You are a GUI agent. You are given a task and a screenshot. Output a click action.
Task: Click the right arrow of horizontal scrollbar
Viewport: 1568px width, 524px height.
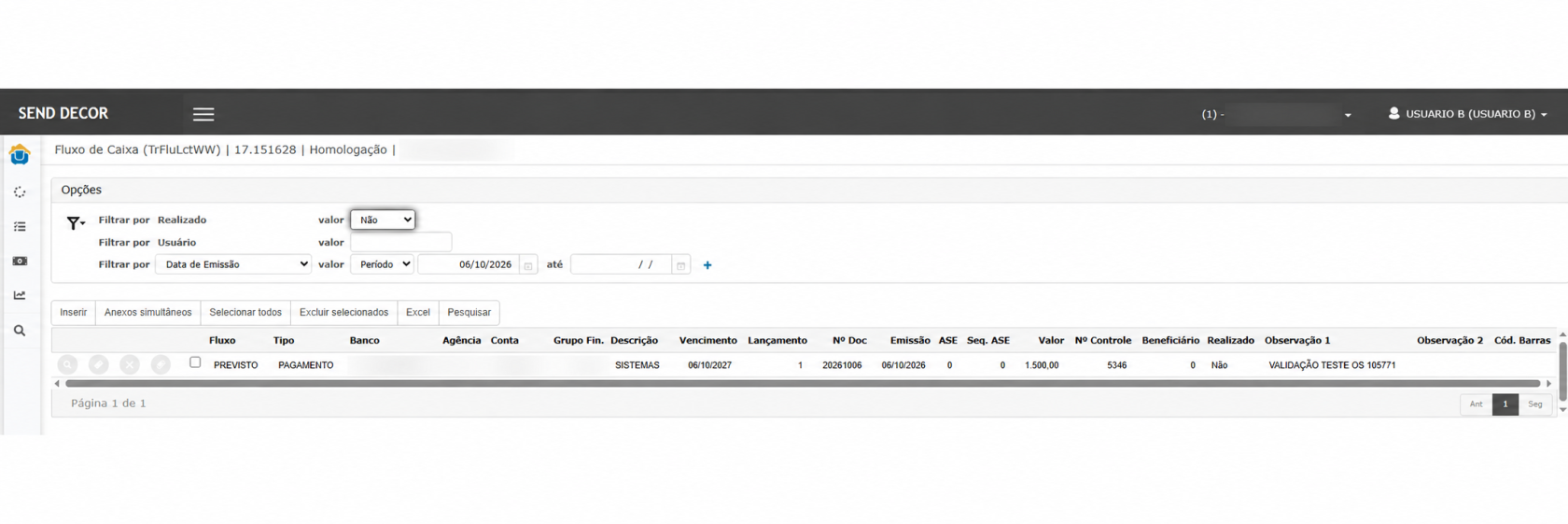pyautogui.click(x=1548, y=383)
